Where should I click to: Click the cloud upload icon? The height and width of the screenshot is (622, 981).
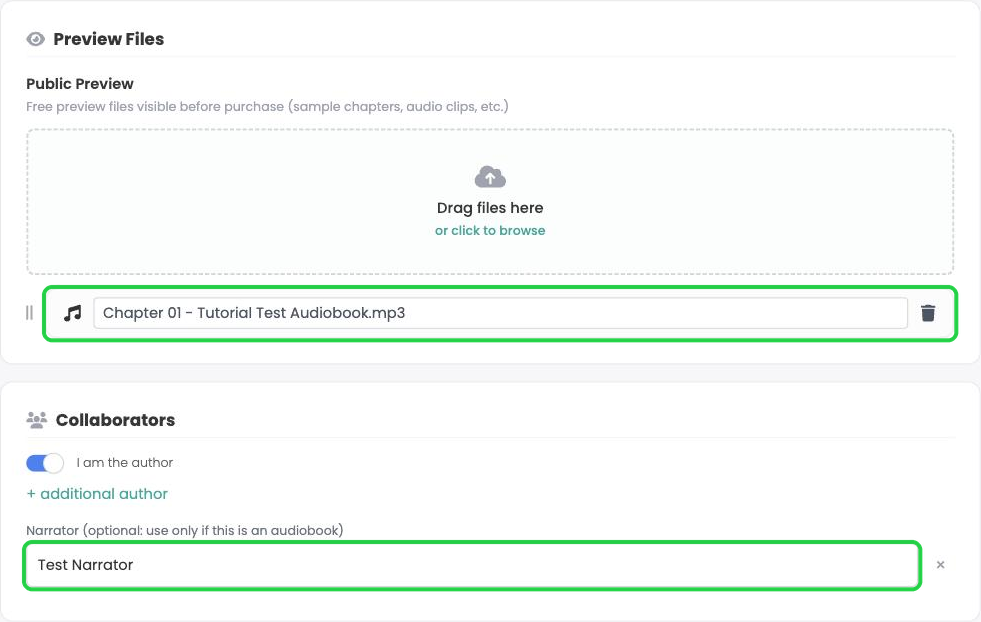click(x=490, y=177)
